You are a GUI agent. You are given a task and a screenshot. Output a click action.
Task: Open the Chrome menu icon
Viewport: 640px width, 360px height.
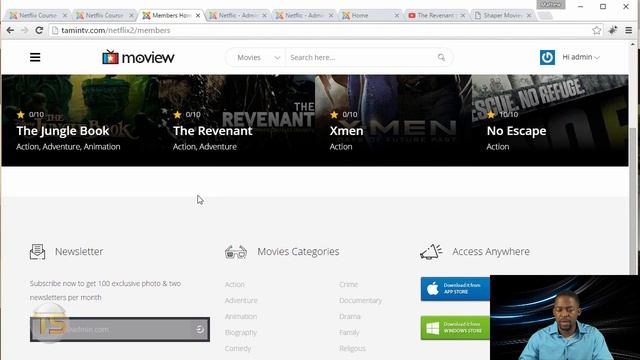pyautogui.click(x=629, y=30)
